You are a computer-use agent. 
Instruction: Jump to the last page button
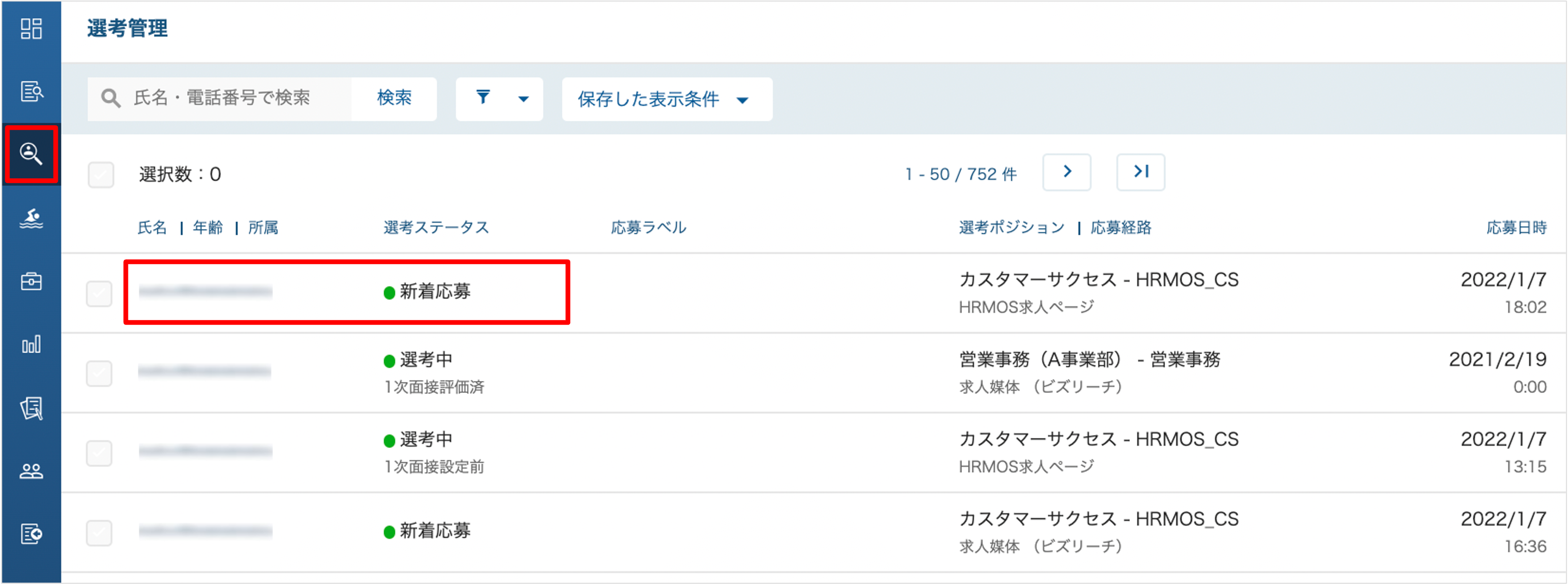pos(1140,173)
